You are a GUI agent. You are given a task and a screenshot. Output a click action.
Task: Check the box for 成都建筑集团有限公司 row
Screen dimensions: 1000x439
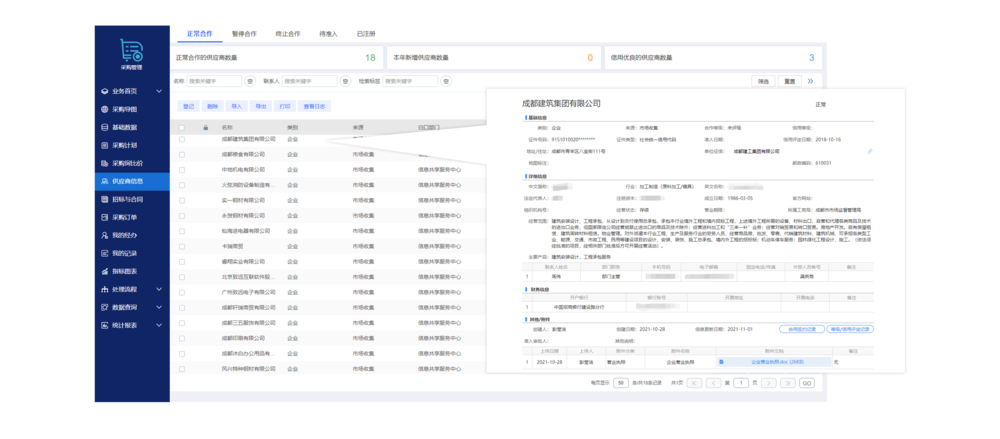pyautogui.click(x=182, y=140)
